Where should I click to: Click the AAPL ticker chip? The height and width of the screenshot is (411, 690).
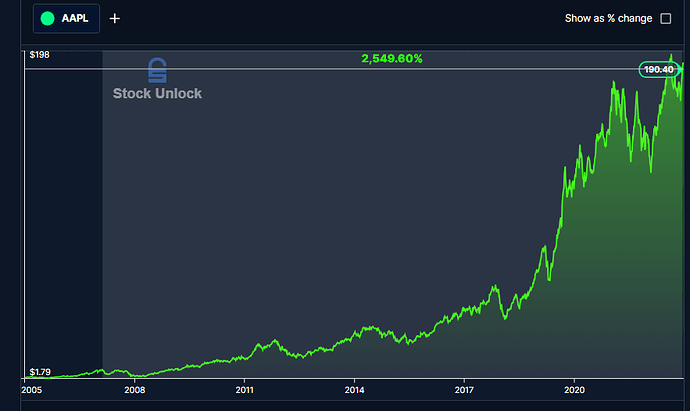click(66, 18)
